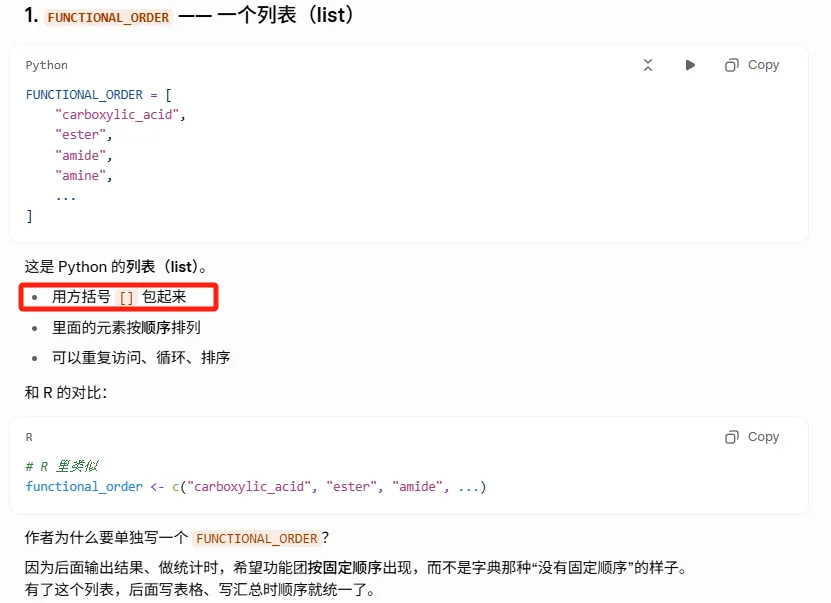The width and height of the screenshot is (831, 603).
Task: Click the Python language label
Action: pos(47,65)
